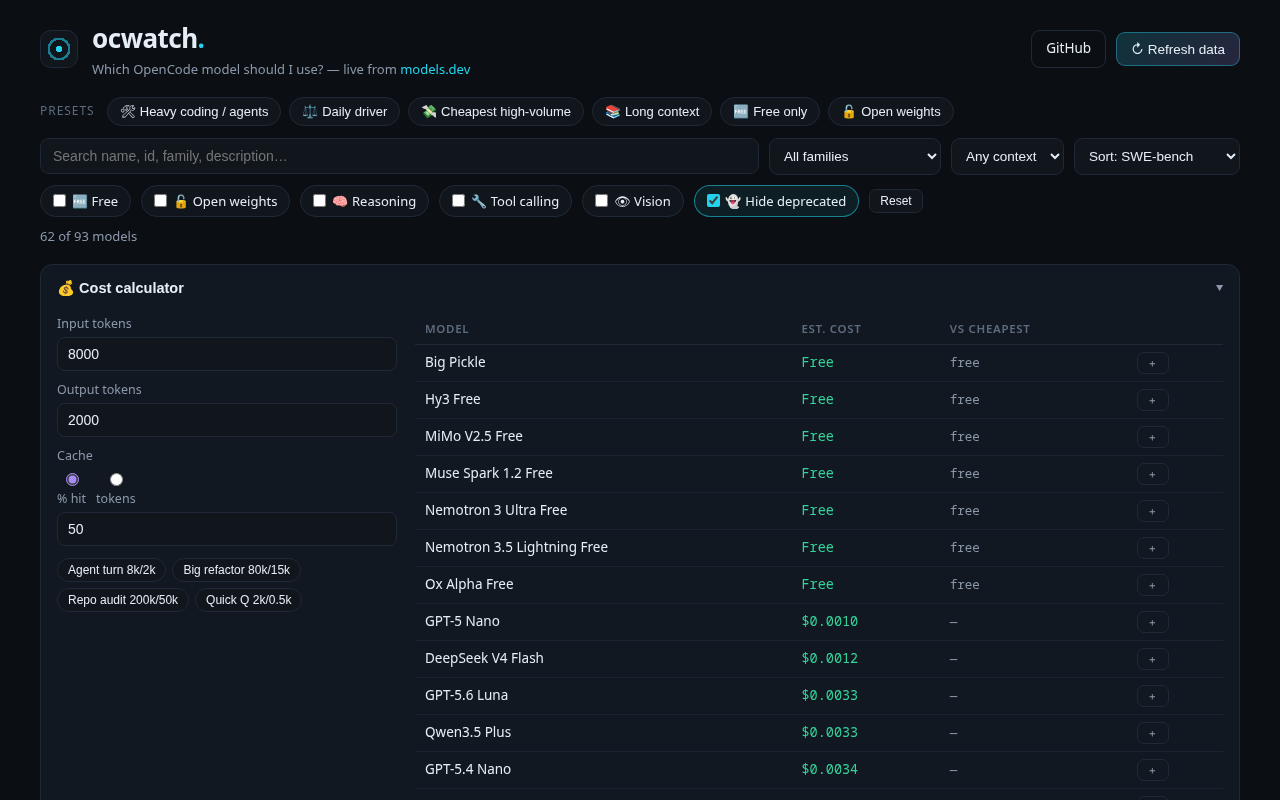Apply the Free only preset
The image size is (1280, 800).
point(770,111)
